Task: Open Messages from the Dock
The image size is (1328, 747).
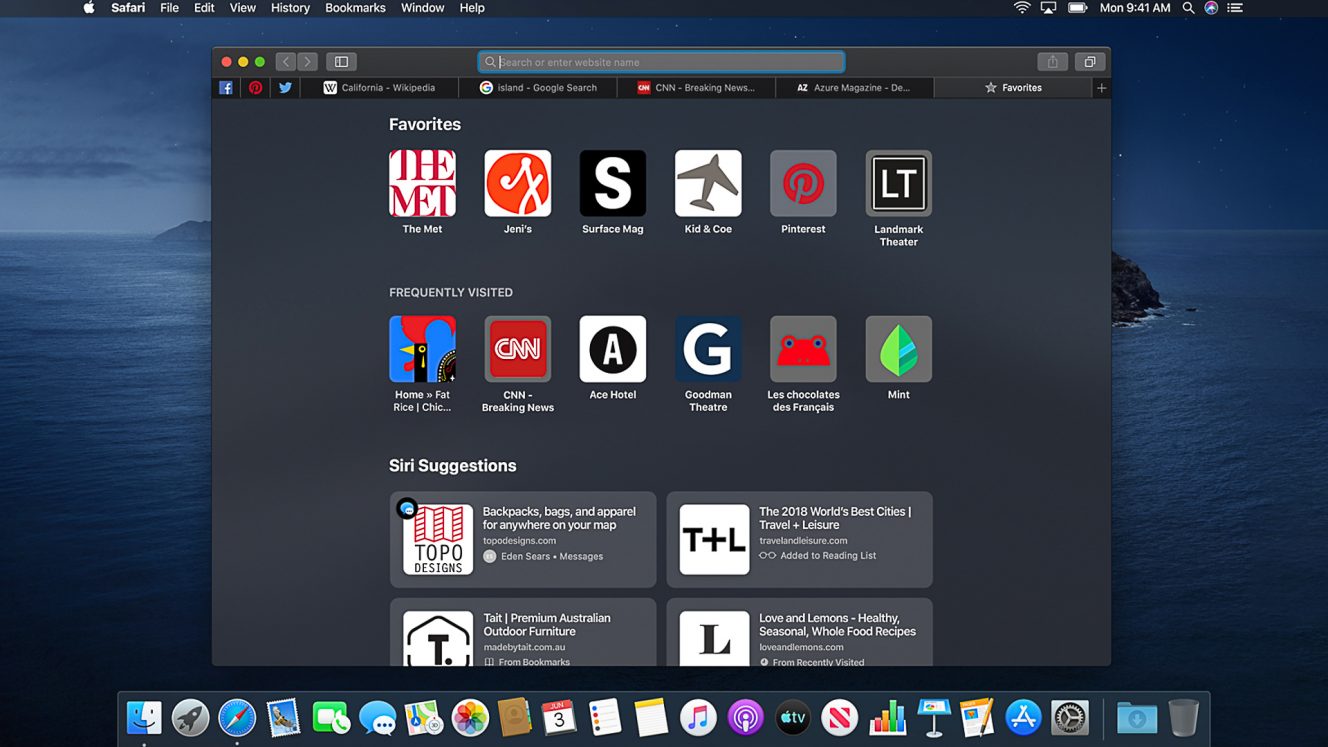Action: click(x=377, y=717)
